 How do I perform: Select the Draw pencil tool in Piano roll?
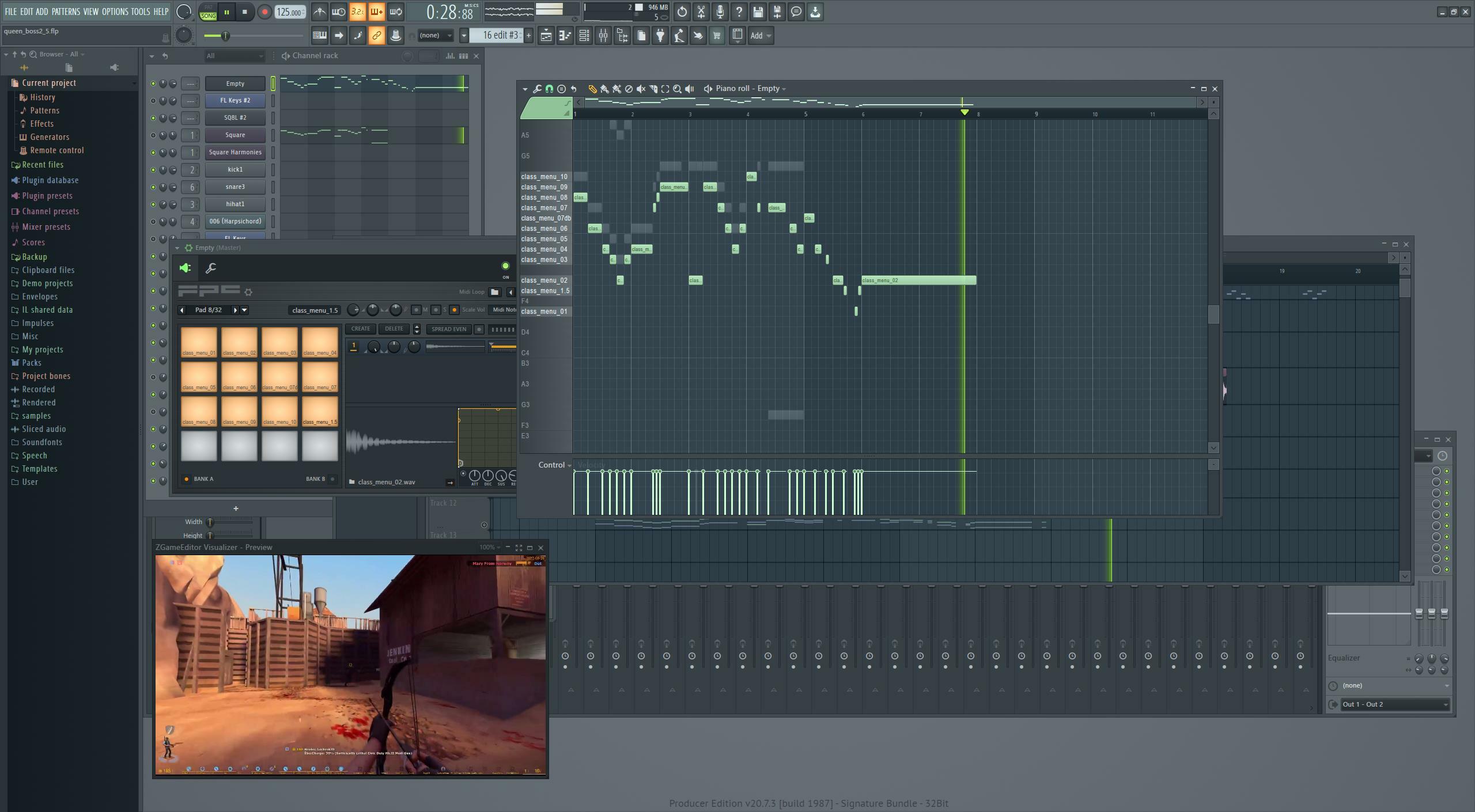[x=592, y=89]
